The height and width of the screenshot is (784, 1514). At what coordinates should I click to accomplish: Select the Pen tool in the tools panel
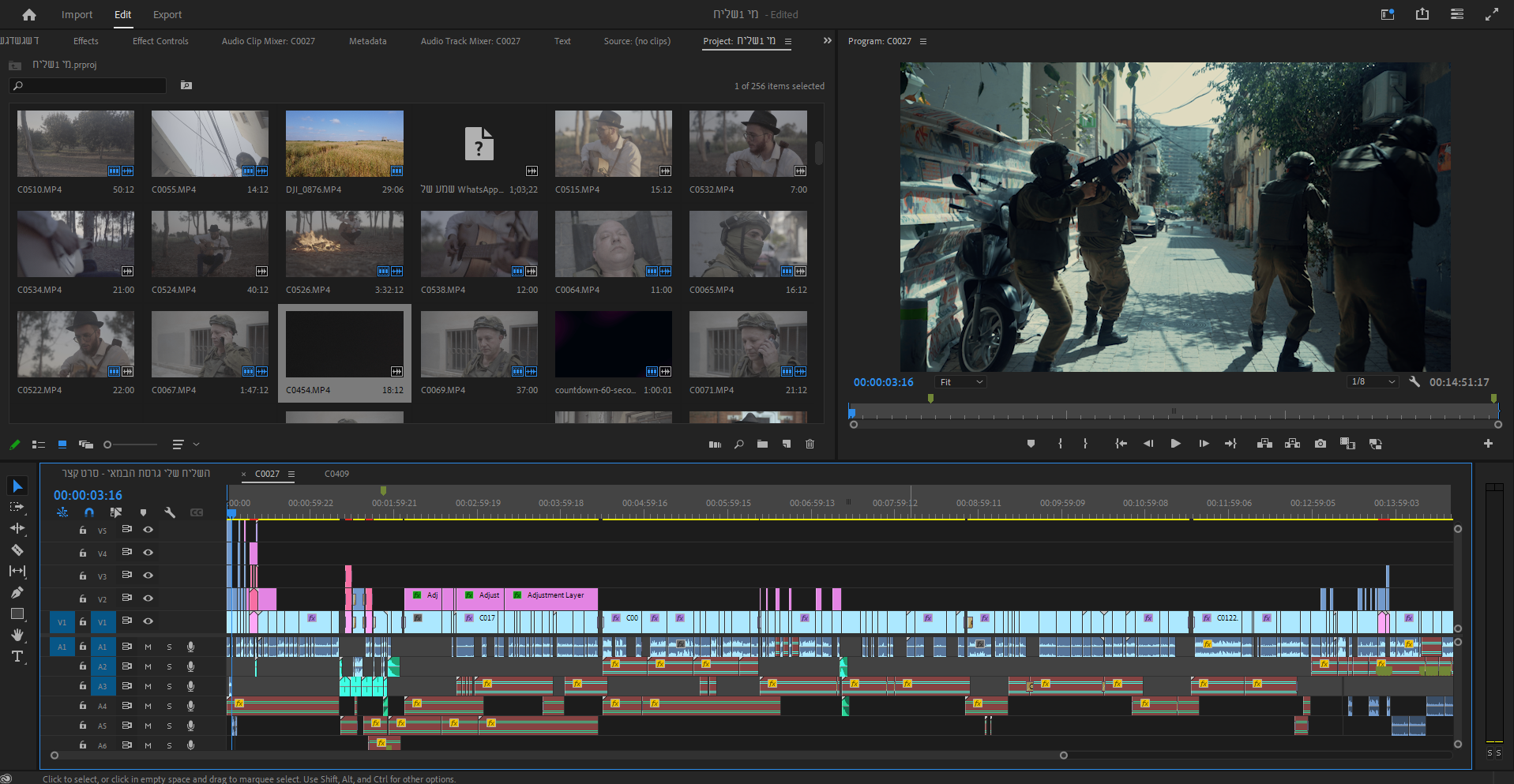click(17, 592)
